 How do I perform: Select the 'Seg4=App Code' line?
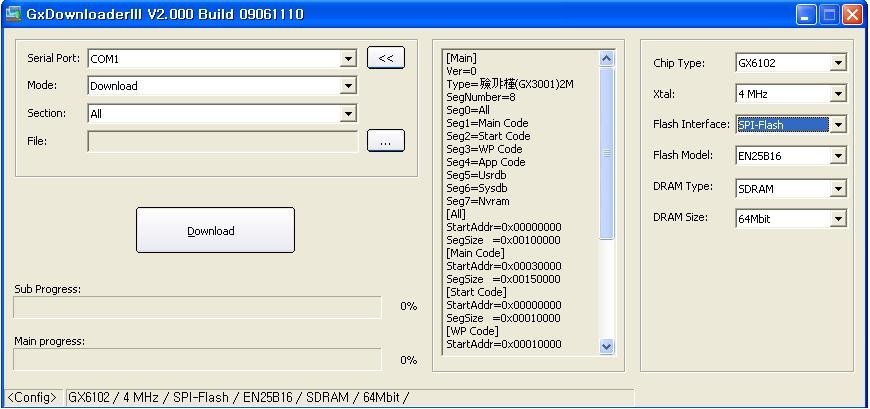point(485,162)
